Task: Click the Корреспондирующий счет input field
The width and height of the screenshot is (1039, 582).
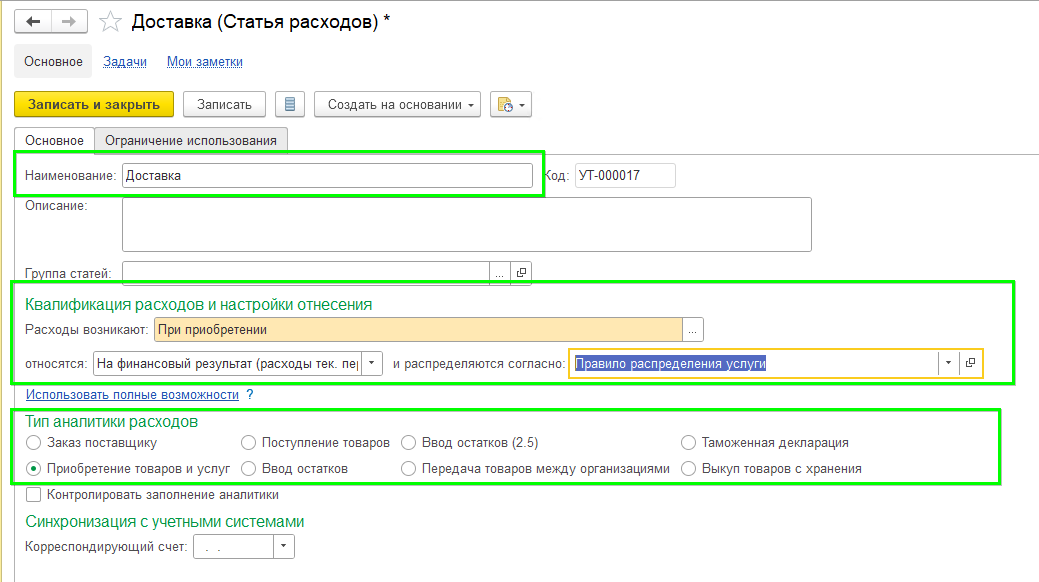Action: [233, 547]
